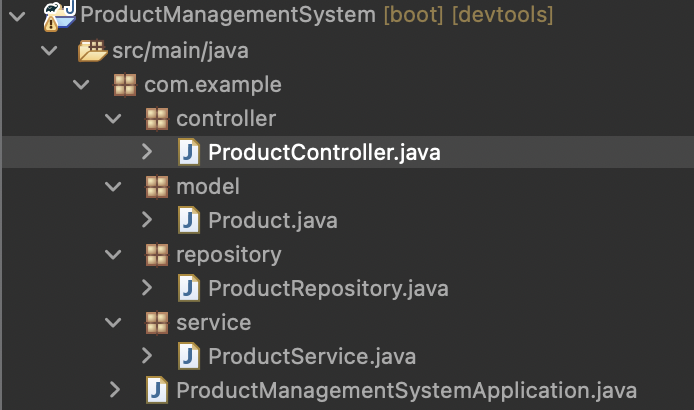Viewport: 694px width, 410px height.
Task: Click the repository package icon
Action: click(x=157, y=255)
